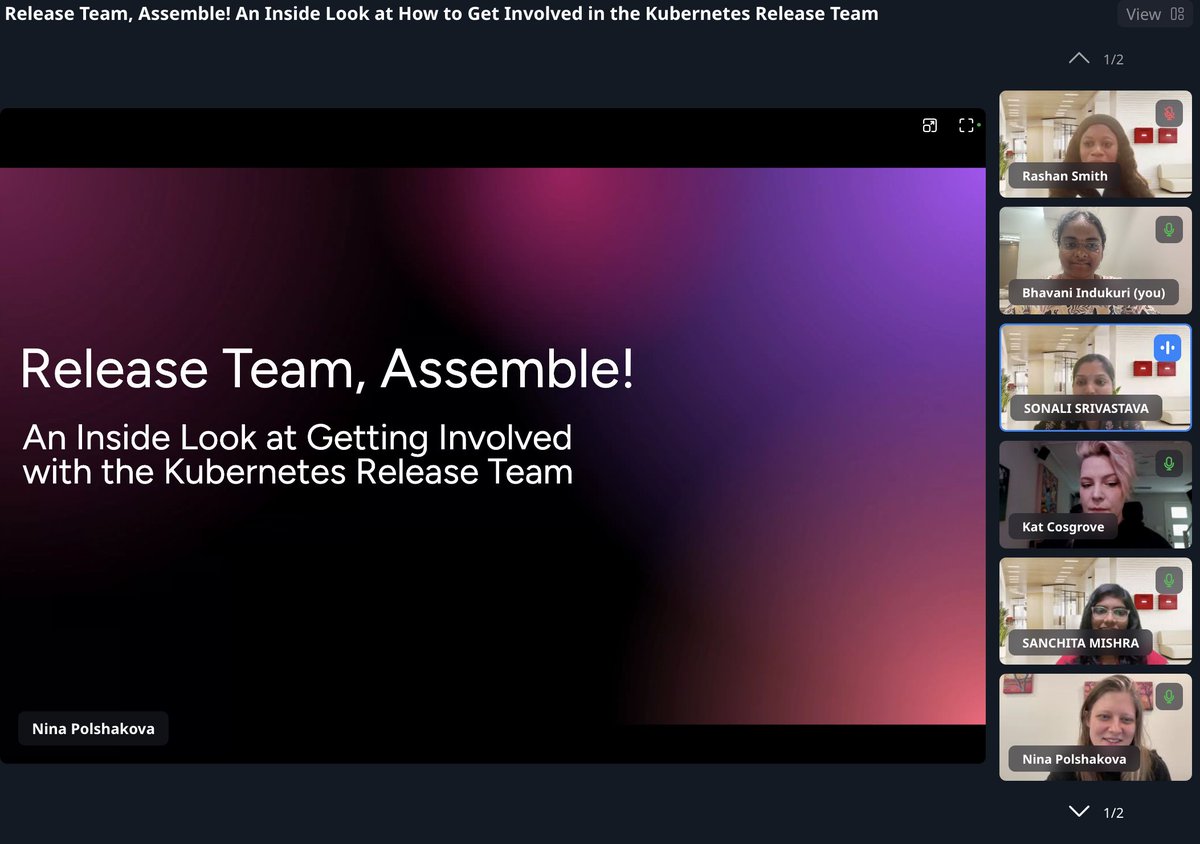This screenshot has width=1200, height=844.
Task: Click the slide subtitle about Getting Involved
Action: point(298,454)
